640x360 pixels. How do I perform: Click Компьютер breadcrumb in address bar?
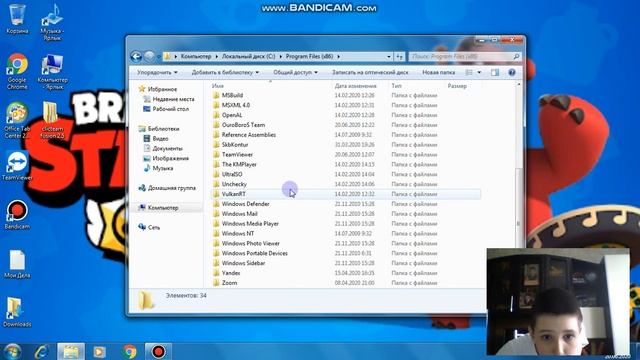[196, 56]
